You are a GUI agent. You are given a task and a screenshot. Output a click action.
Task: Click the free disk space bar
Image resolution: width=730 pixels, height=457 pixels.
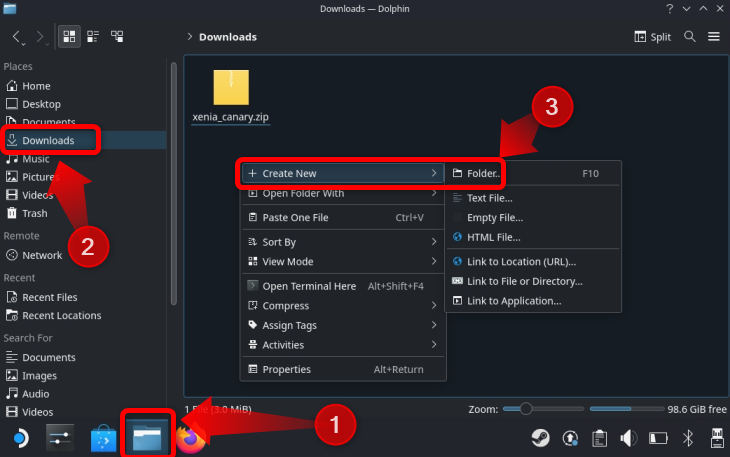point(627,409)
